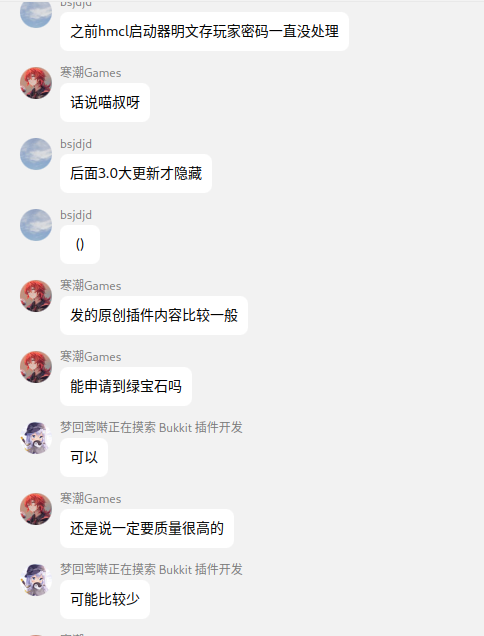Open the bsjdjd username above "后面3.0大更新才隐藏"

[x=76, y=144]
